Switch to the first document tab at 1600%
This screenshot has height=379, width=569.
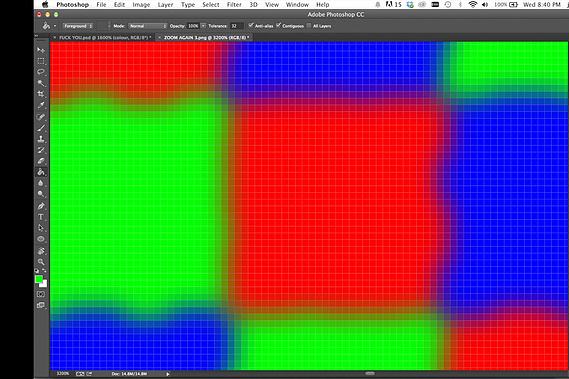(x=105, y=37)
